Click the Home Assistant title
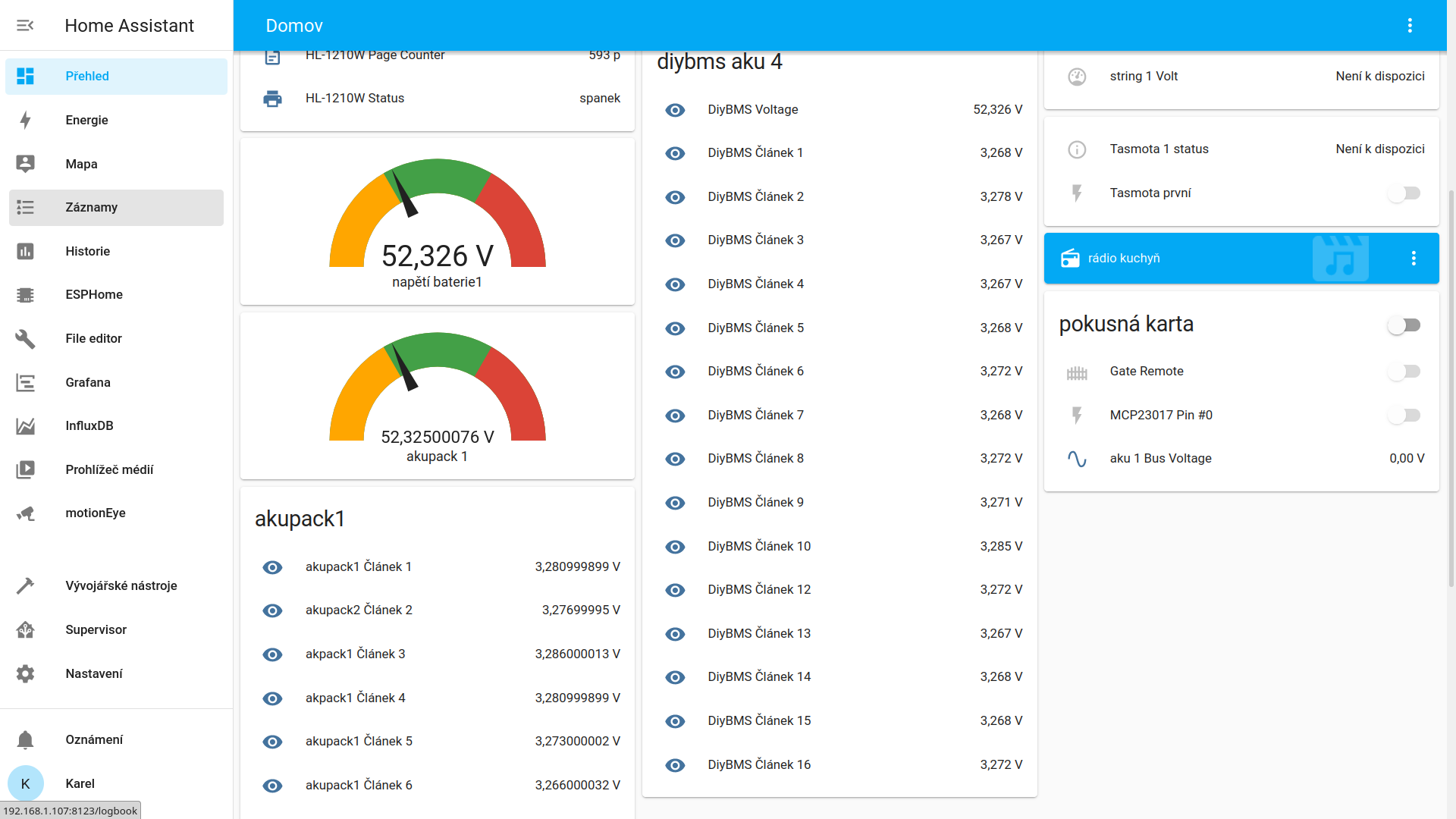The image size is (1456, 819). (130, 26)
